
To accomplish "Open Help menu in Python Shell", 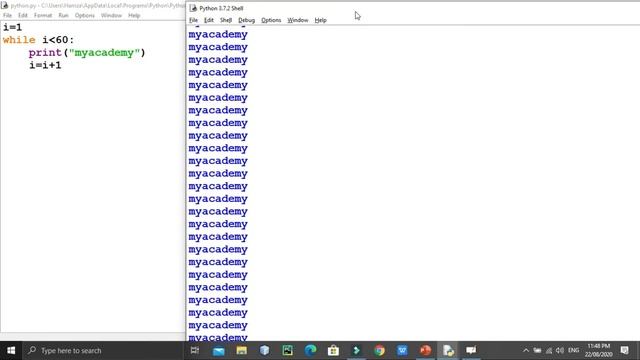I will [x=320, y=20].
